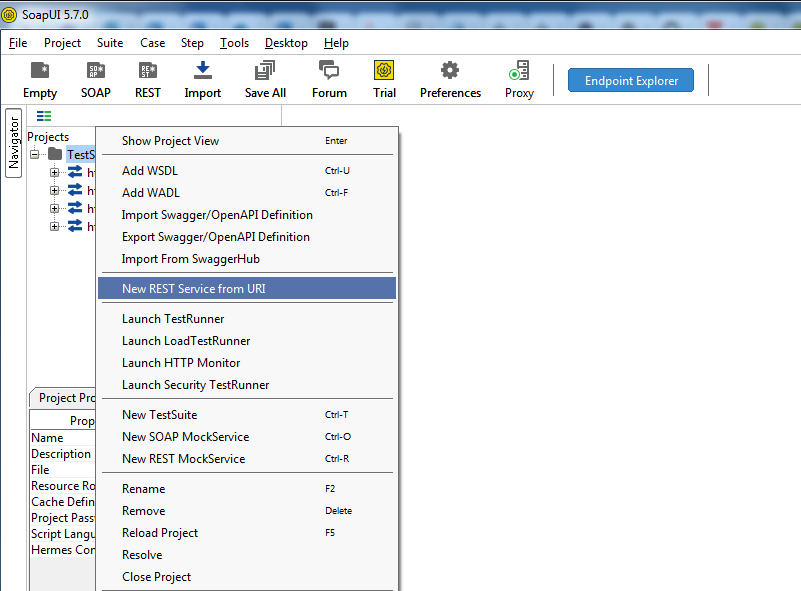The height and width of the screenshot is (591, 801).
Task: Click the Project Password property row
Action: (x=63, y=517)
